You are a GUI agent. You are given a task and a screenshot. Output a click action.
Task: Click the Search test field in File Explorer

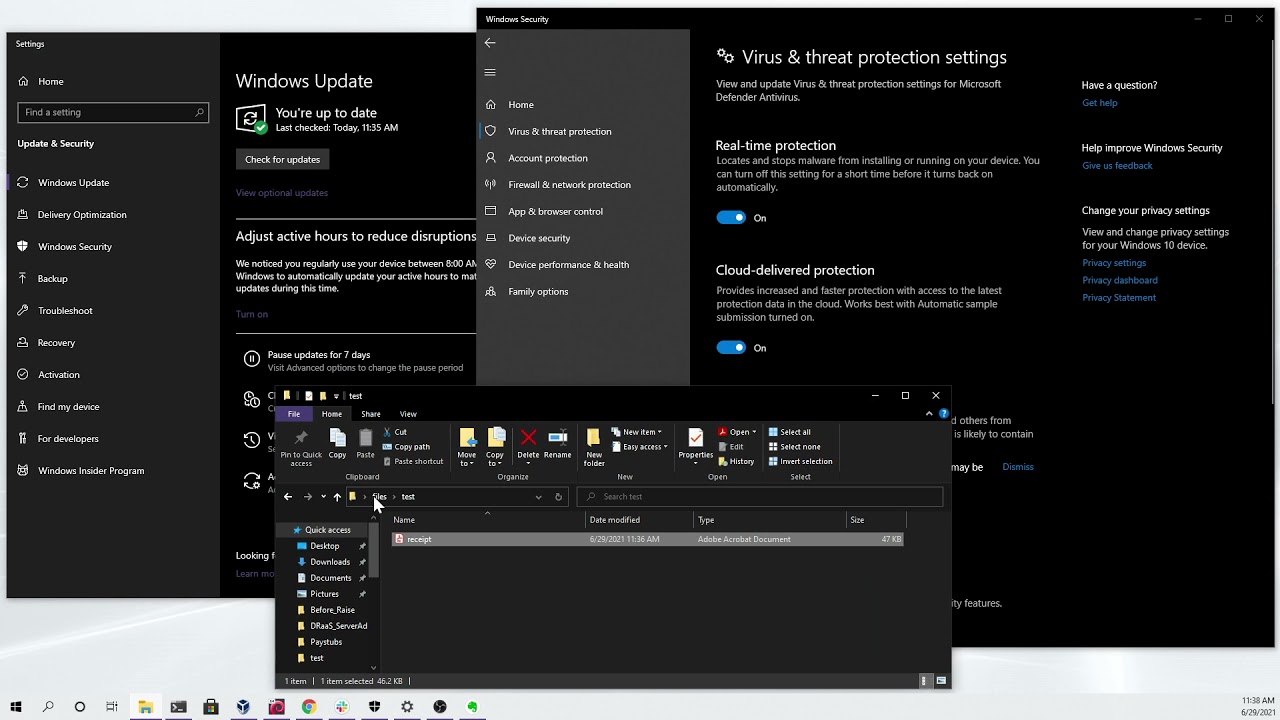(x=760, y=497)
